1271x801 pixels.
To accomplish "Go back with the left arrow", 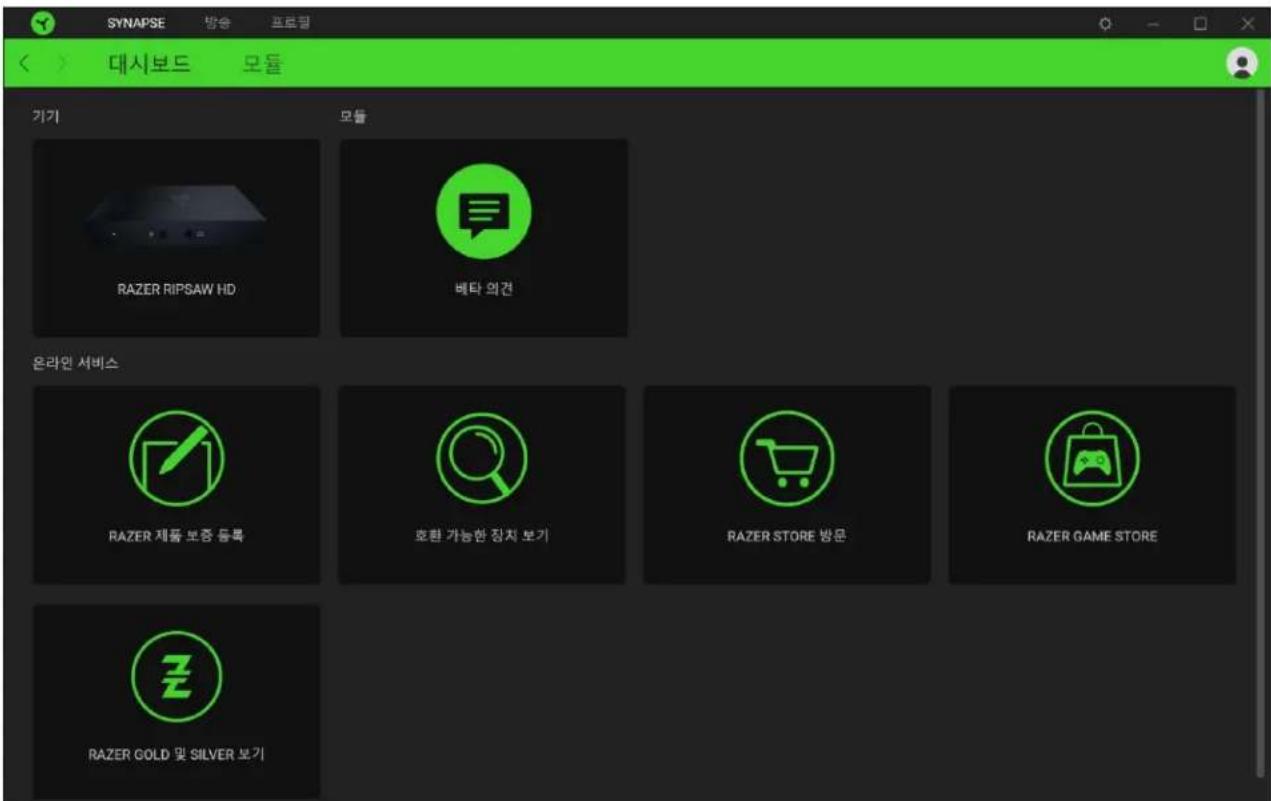I will 24,64.
